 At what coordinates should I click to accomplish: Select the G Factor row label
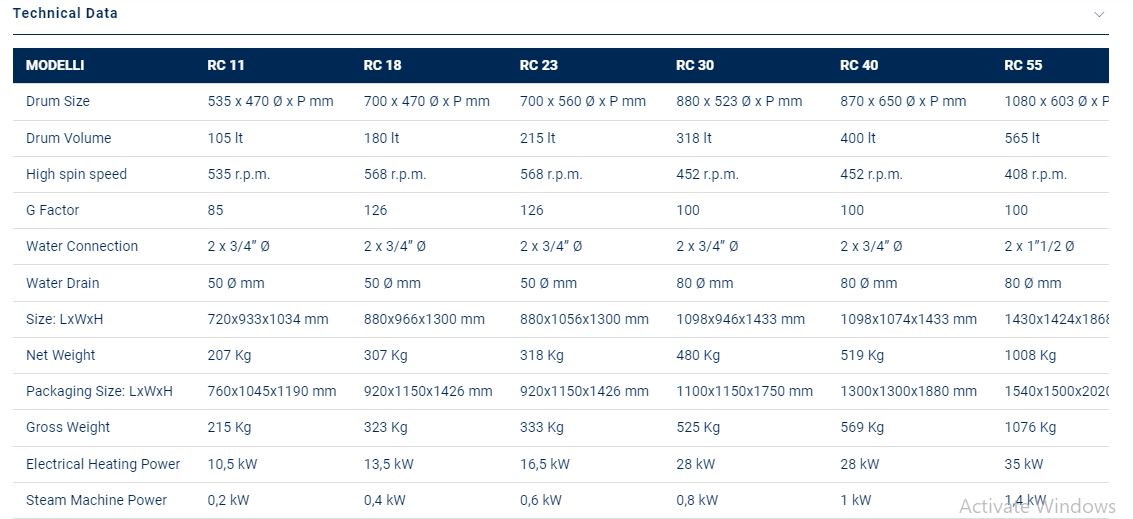tap(53, 210)
